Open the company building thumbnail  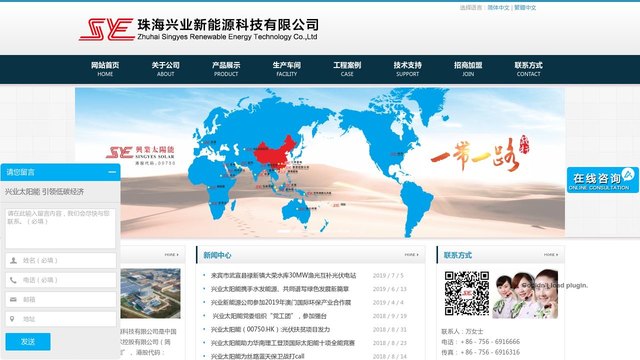coord(150,293)
